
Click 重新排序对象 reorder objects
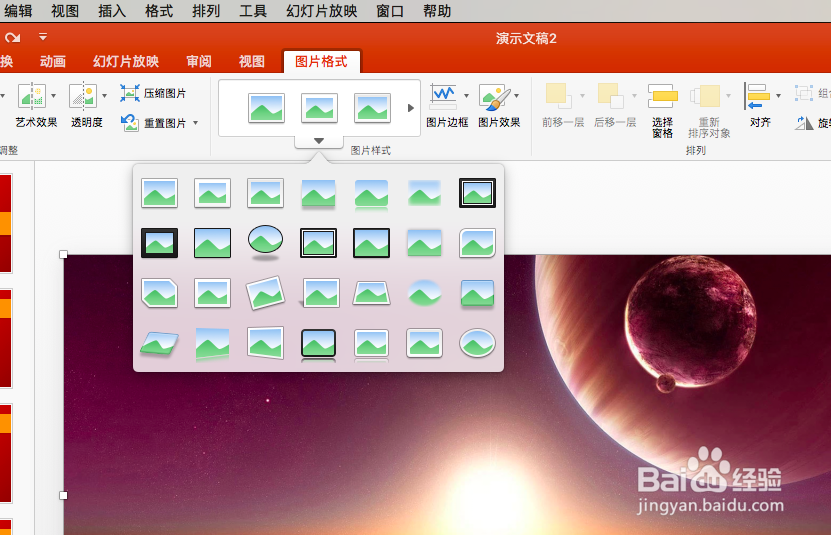point(709,110)
